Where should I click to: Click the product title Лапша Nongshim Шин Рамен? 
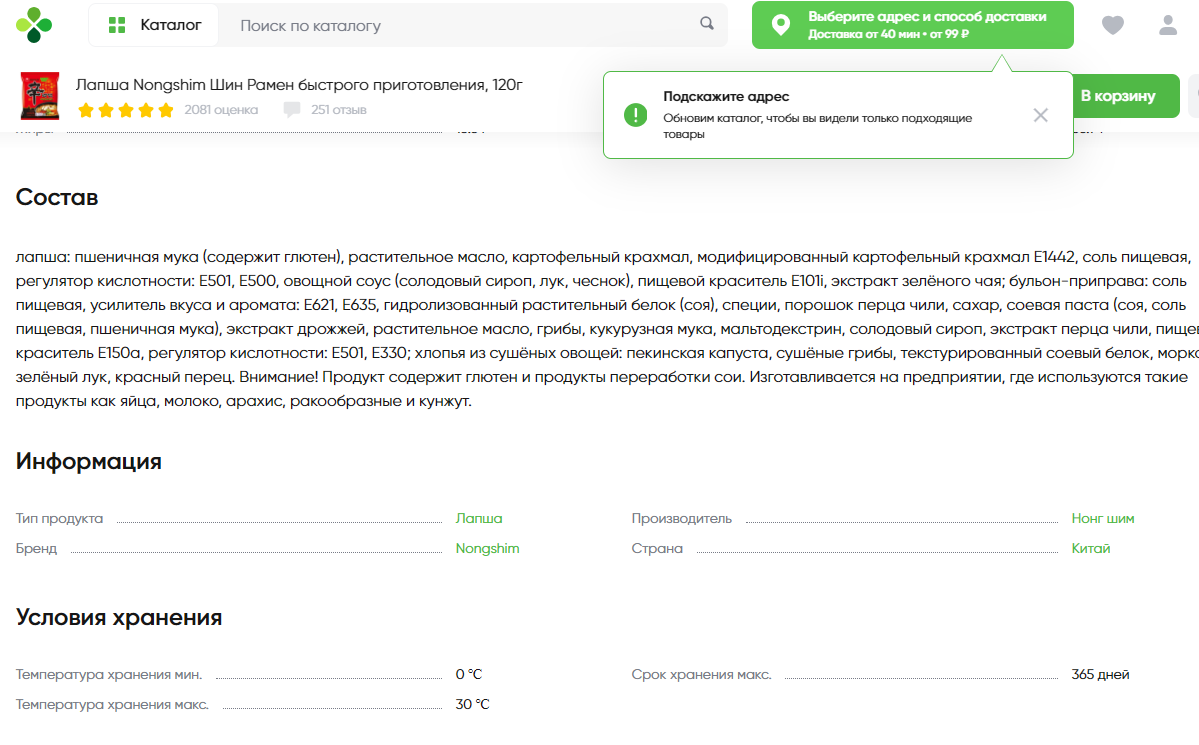(299, 85)
